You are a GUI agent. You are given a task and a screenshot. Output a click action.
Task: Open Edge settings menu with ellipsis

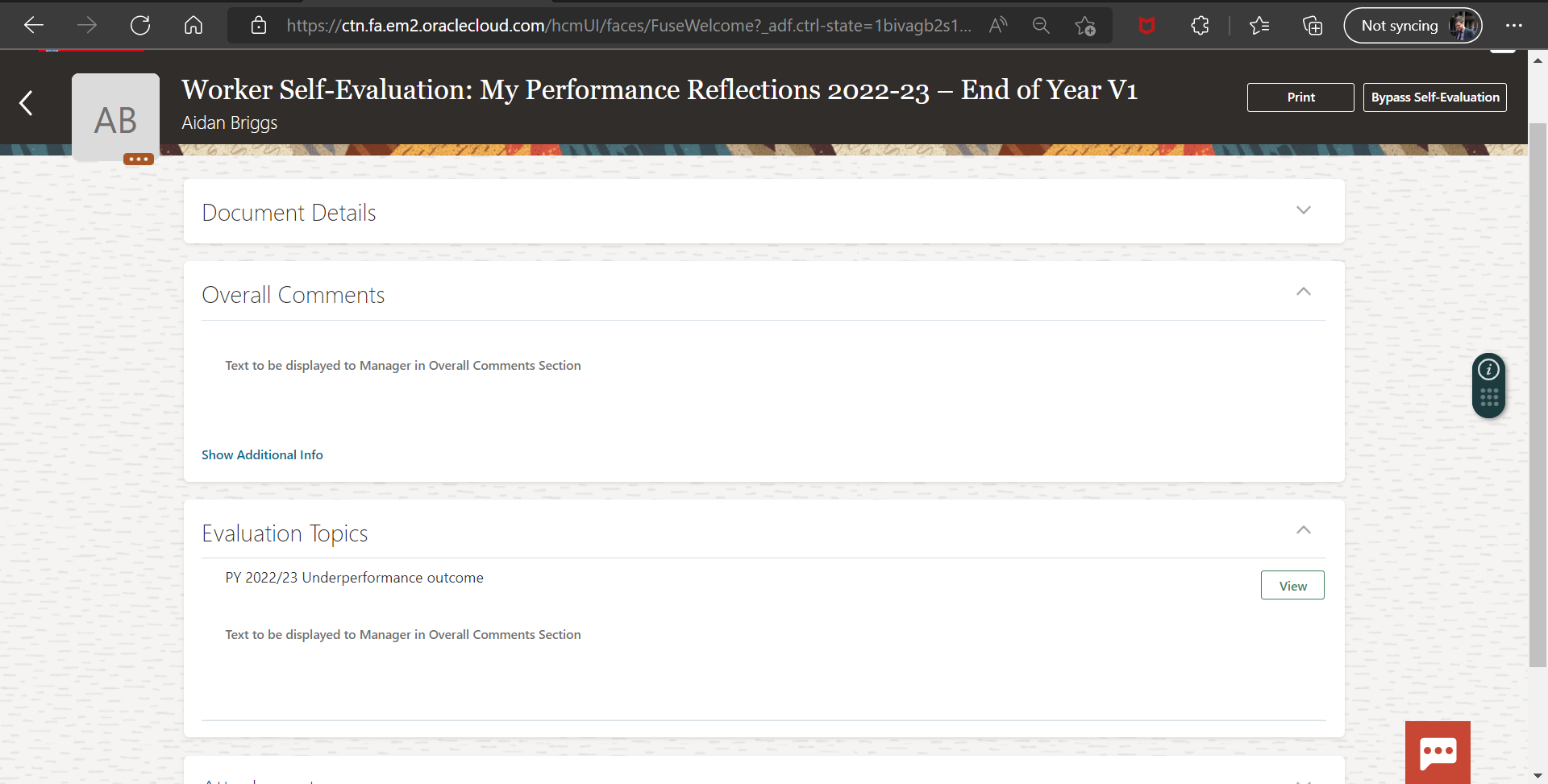tap(1514, 25)
